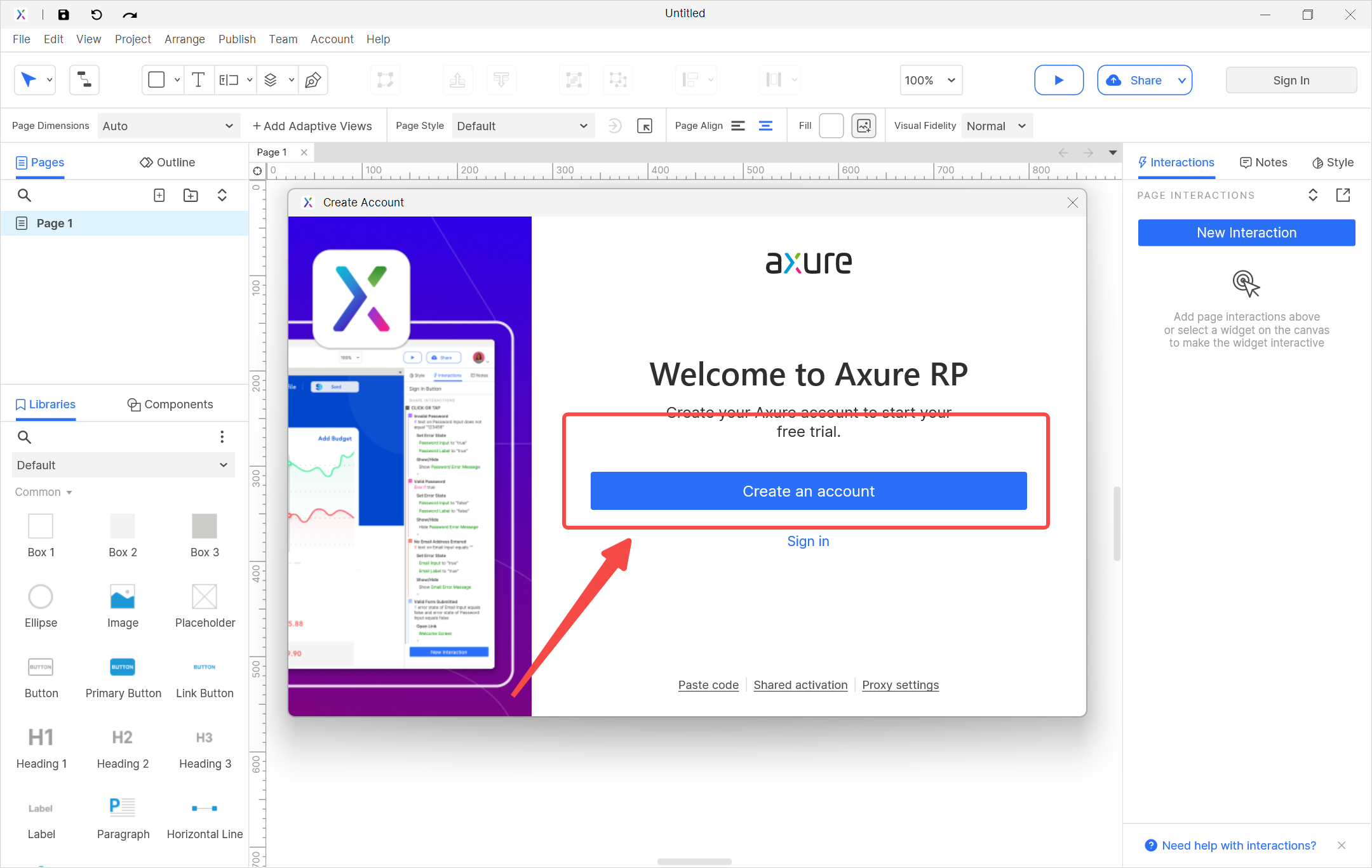
Task: Click the Add Folder icon
Action: click(191, 196)
